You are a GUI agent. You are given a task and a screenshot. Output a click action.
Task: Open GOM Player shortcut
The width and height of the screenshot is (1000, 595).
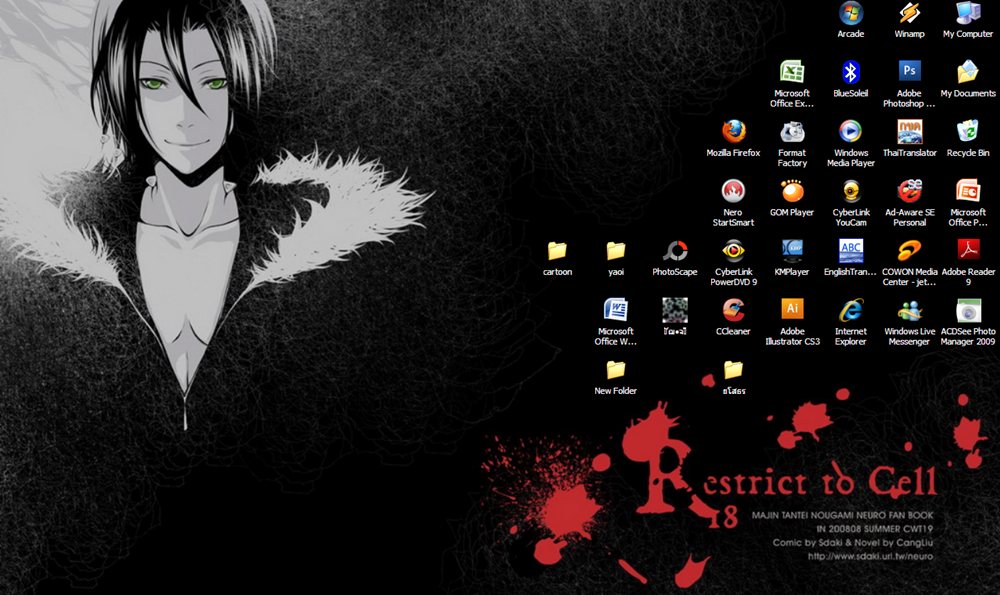tap(792, 191)
